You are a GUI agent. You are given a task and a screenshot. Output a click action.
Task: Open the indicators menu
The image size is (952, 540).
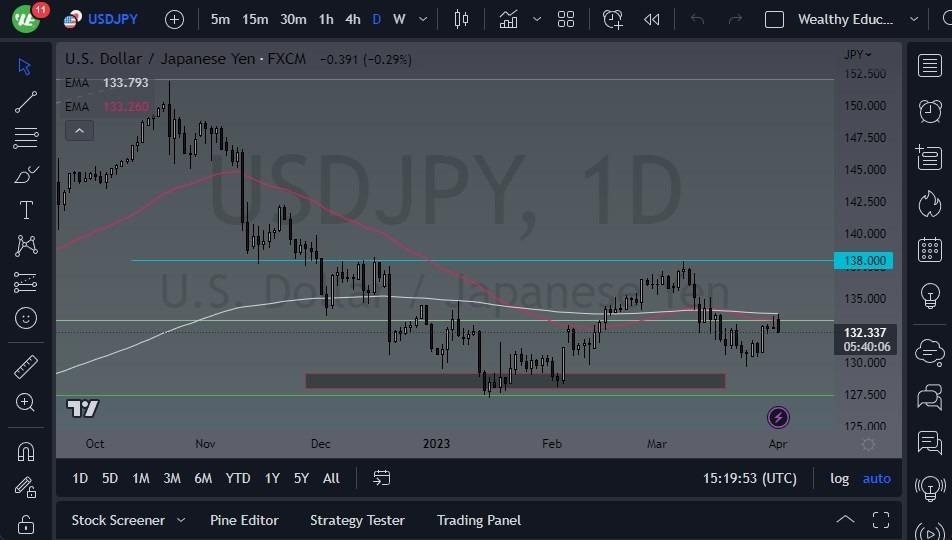(x=509, y=19)
